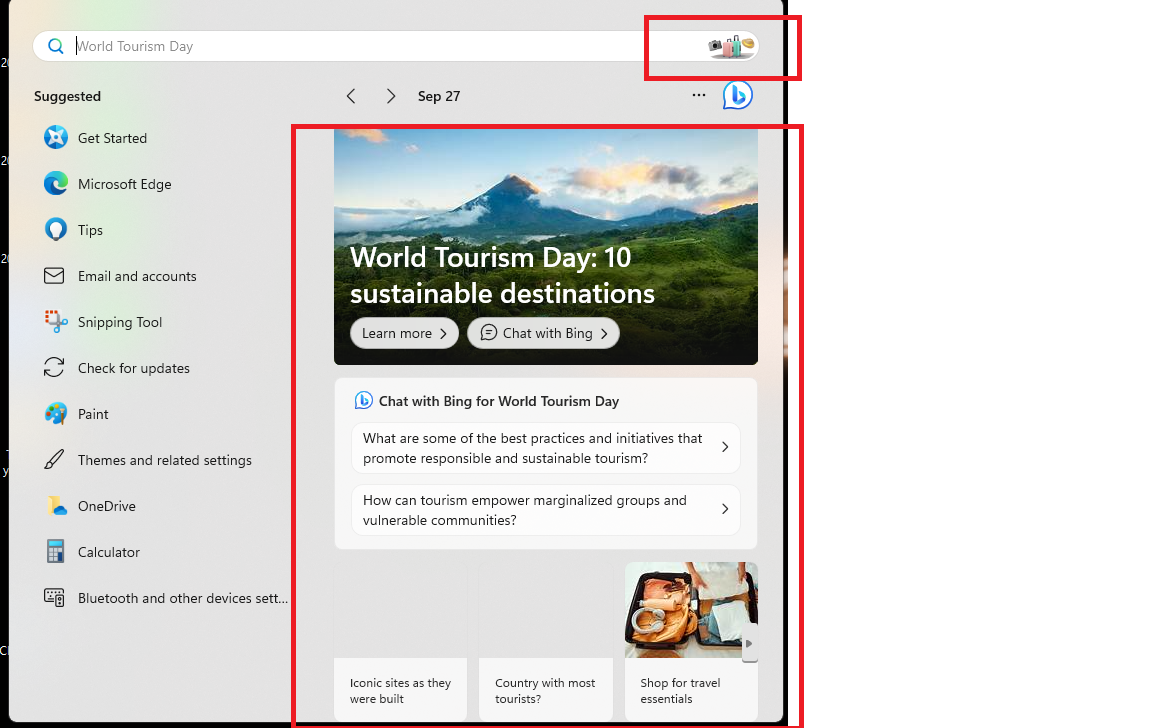Launch Microsoft Edge from suggested list
The height and width of the screenshot is (728, 1152).
pyautogui.click(x=56, y=184)
